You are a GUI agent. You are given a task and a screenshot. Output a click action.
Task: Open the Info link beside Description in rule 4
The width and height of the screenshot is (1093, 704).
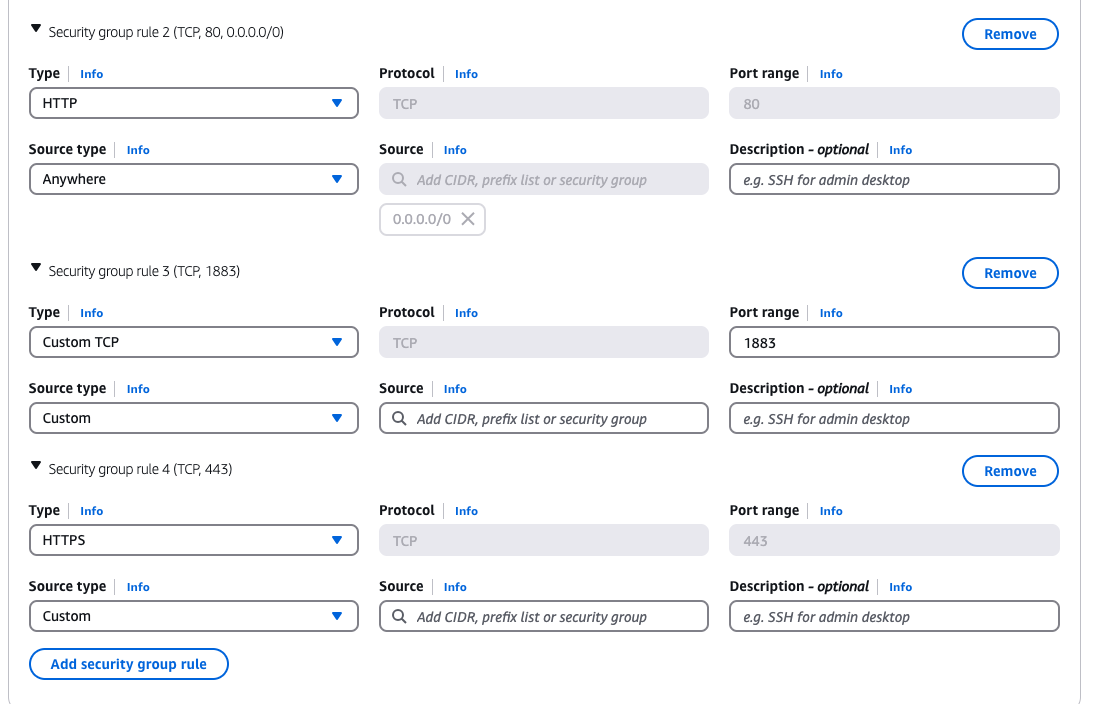click(900, 587)
